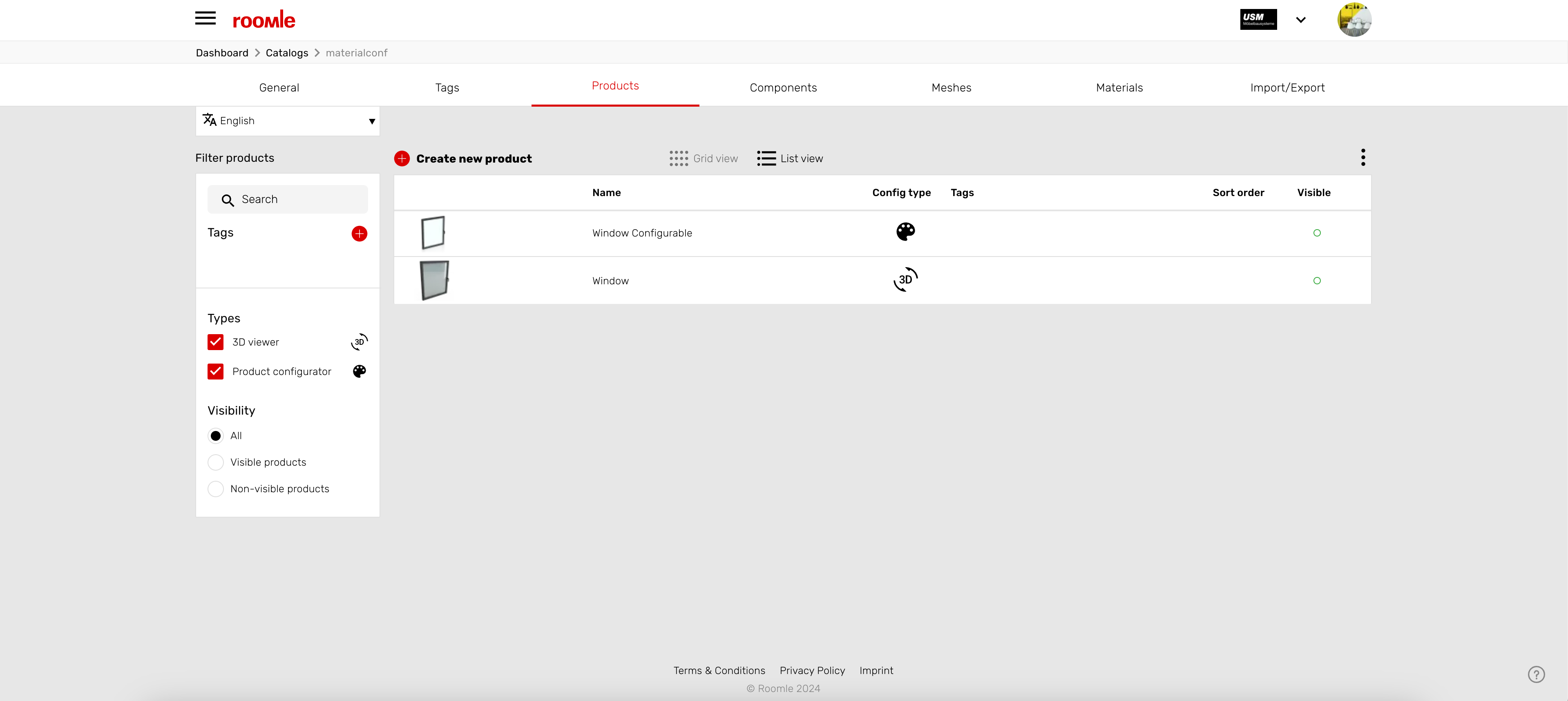
Task: Click the help question mark icon
Action: 1536,674
